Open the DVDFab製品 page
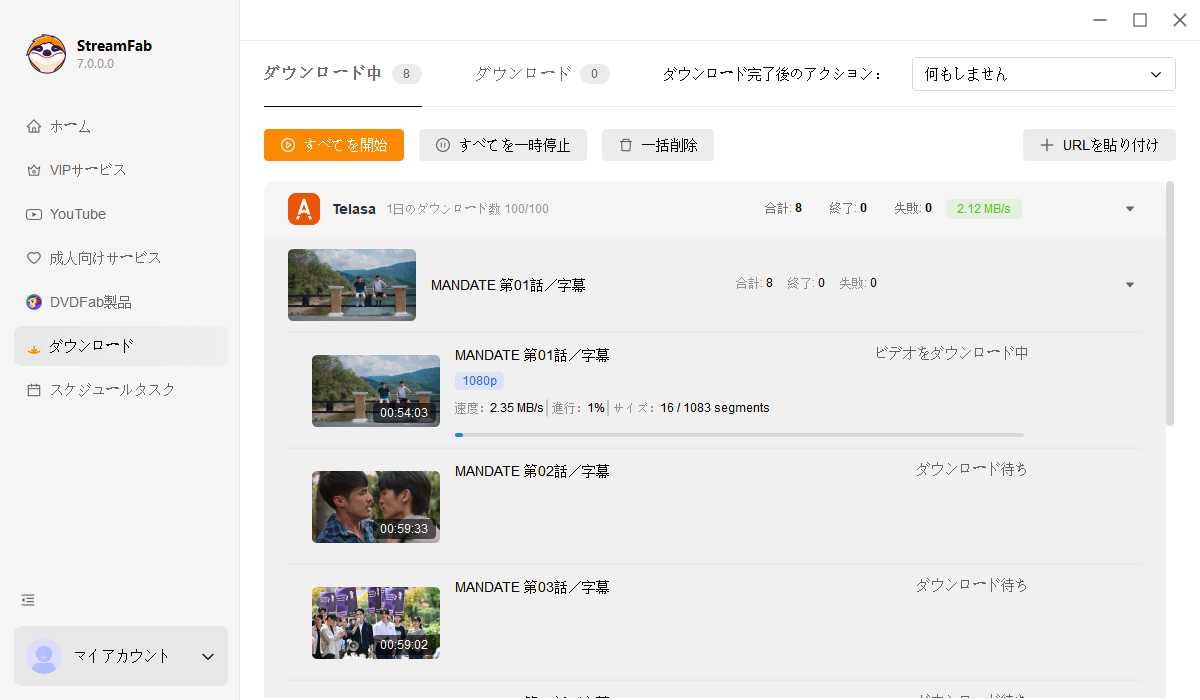 tap(90, 302)
